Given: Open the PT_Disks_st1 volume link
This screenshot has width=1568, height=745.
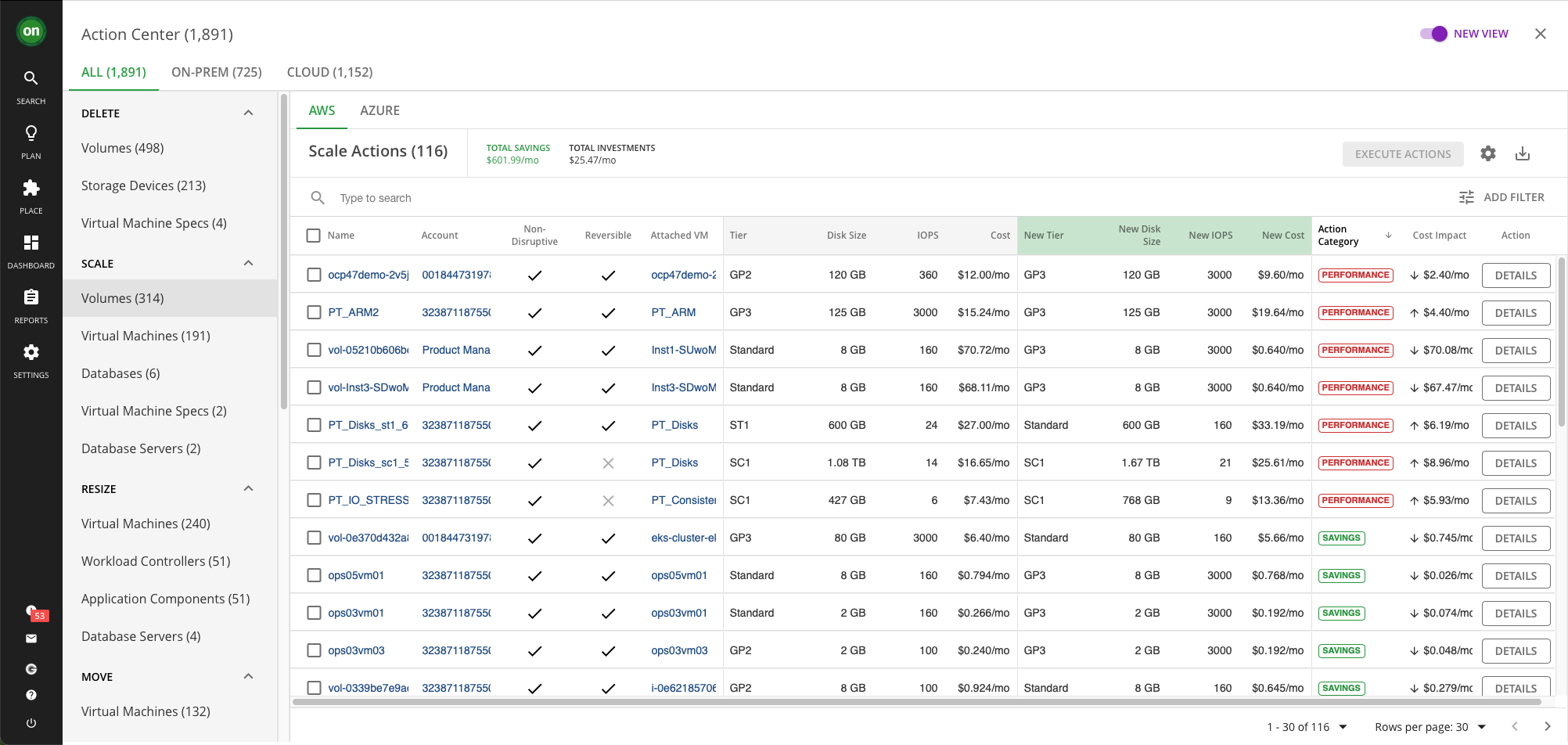Looking at the screenshot, I should pyautogui.click(x=368, y=425).
